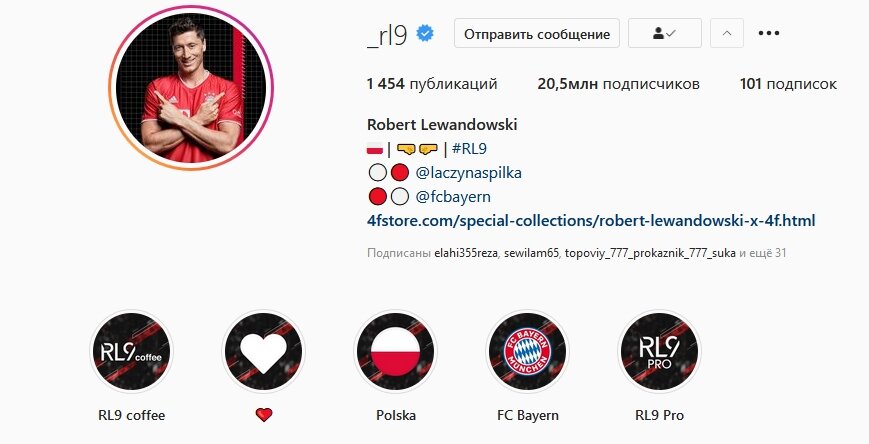Open the FC Bayern highlight
869x444 pixels.
click(528, 351)
